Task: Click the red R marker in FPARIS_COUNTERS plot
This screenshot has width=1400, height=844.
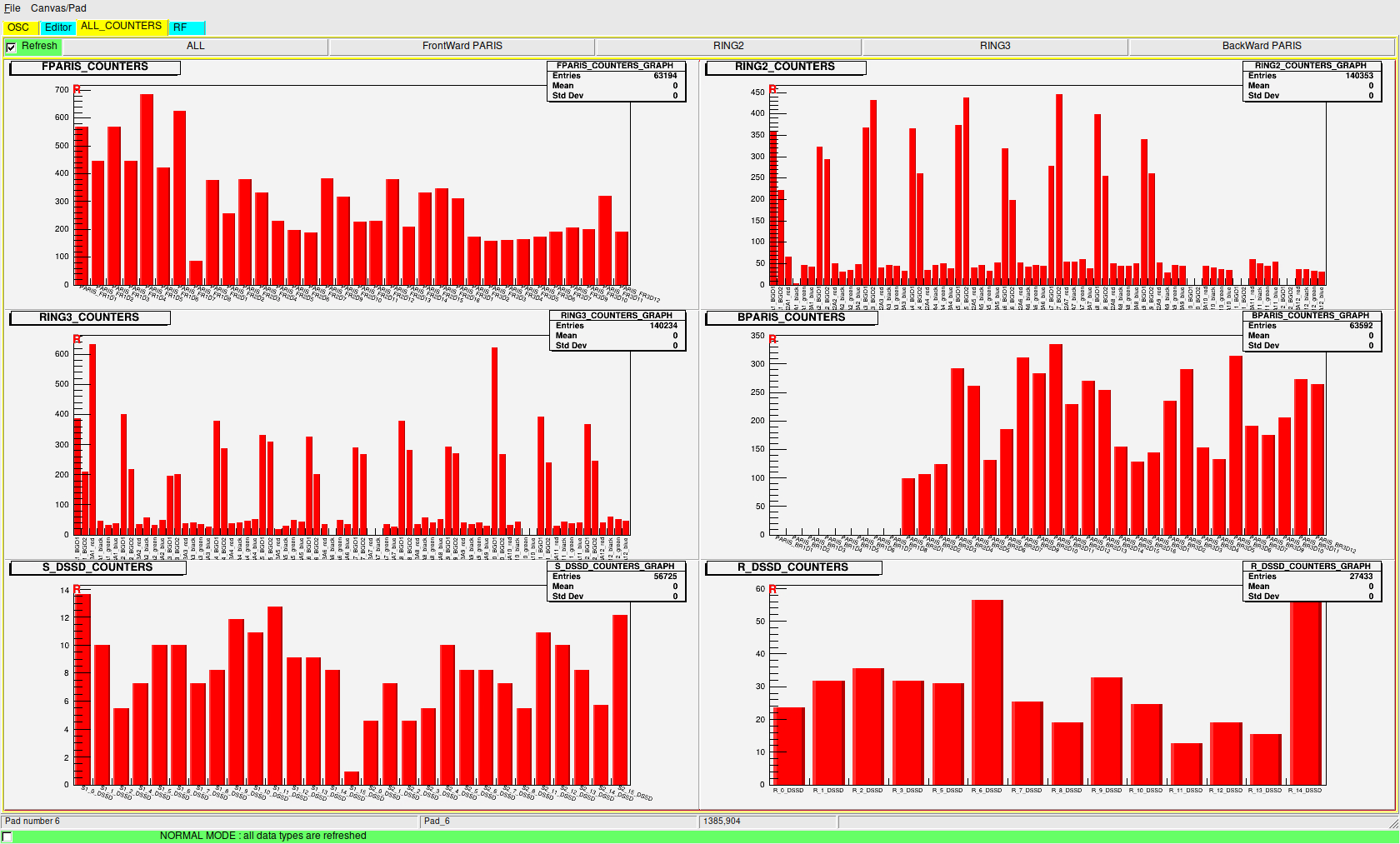Action: click(77, 89)
